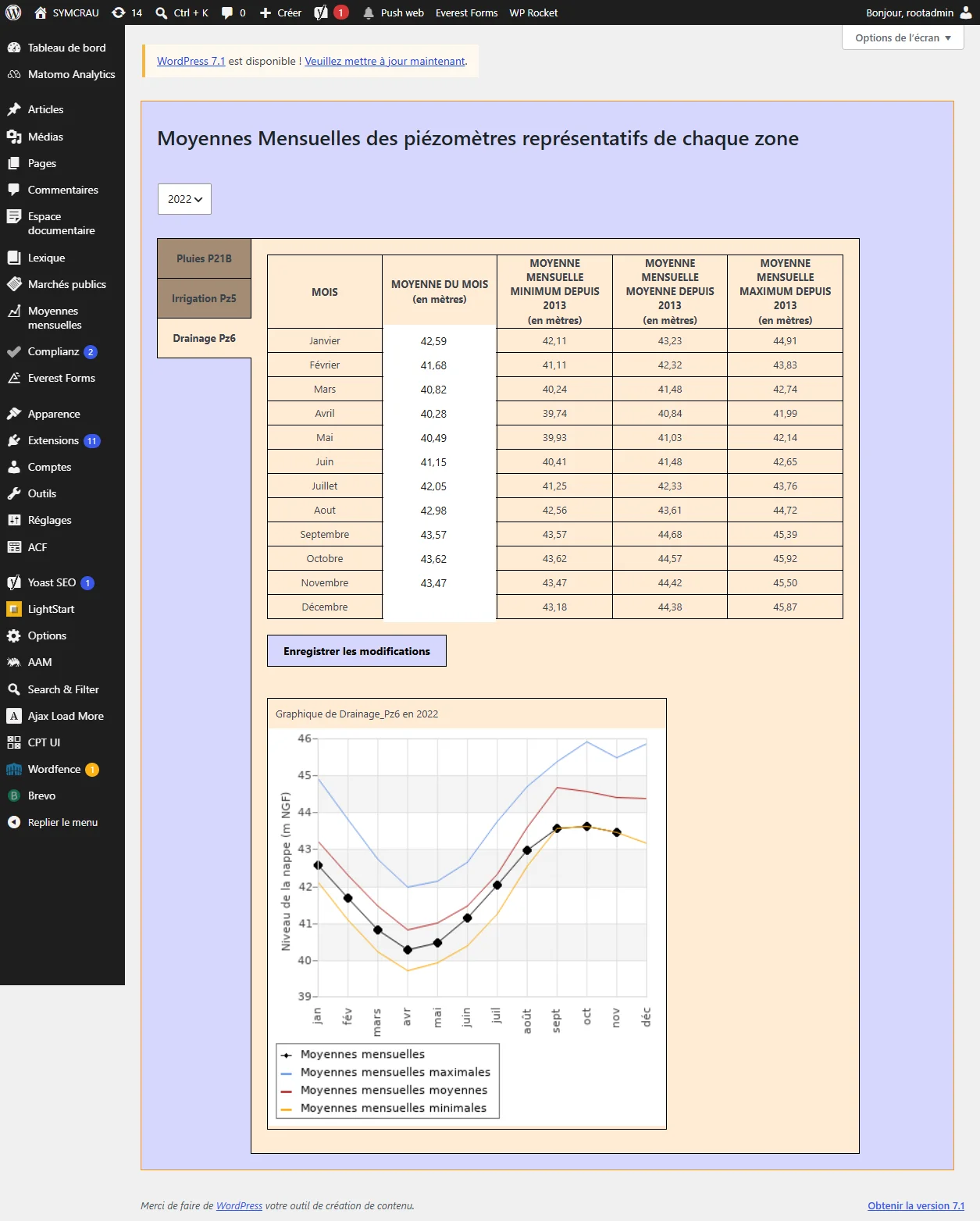Switch to the Irrigation Pz5 tab
980x1221 pixels.
(x=204, y=298)
